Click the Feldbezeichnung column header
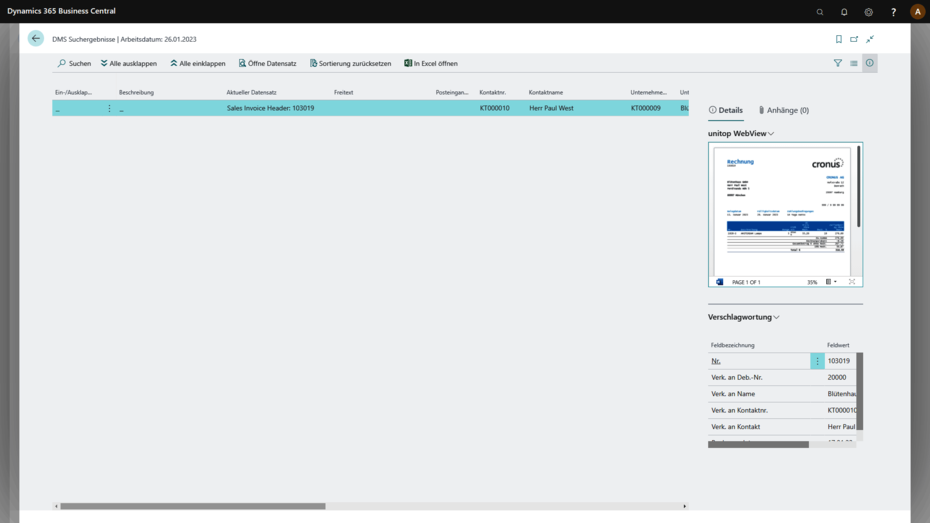Image resolution: width=930 pixels, height=523 pixels. tap(732, 345)
